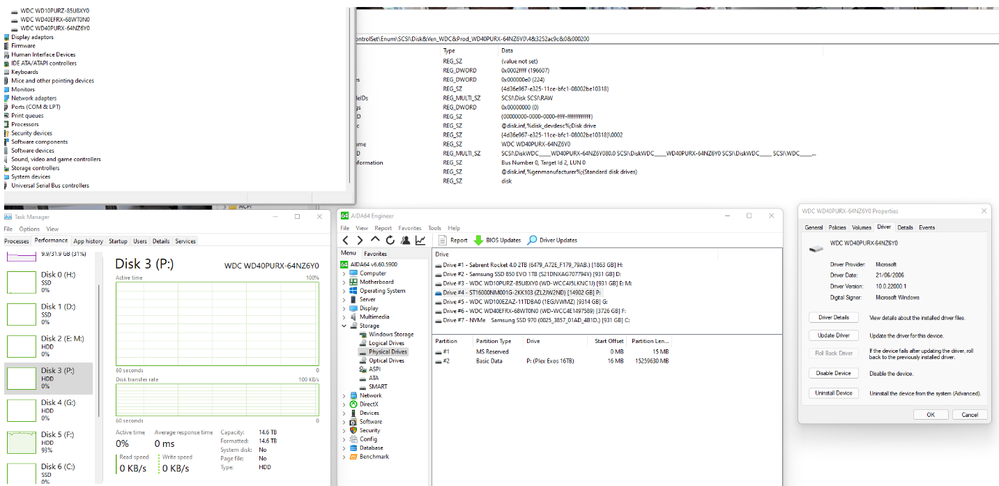
Task: Click Keyboards icon in Device Manager
Action: 7,72
